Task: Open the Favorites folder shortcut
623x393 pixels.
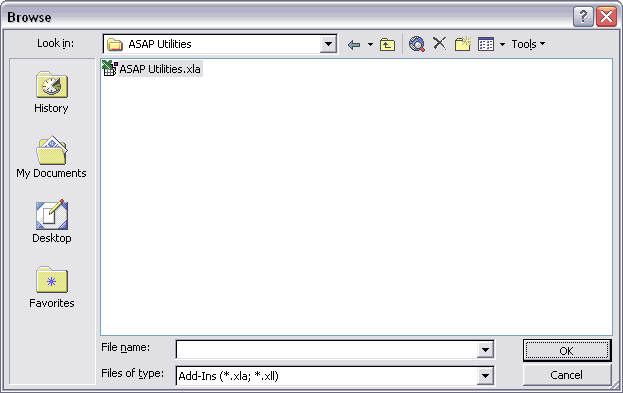Action: point(52,287)
